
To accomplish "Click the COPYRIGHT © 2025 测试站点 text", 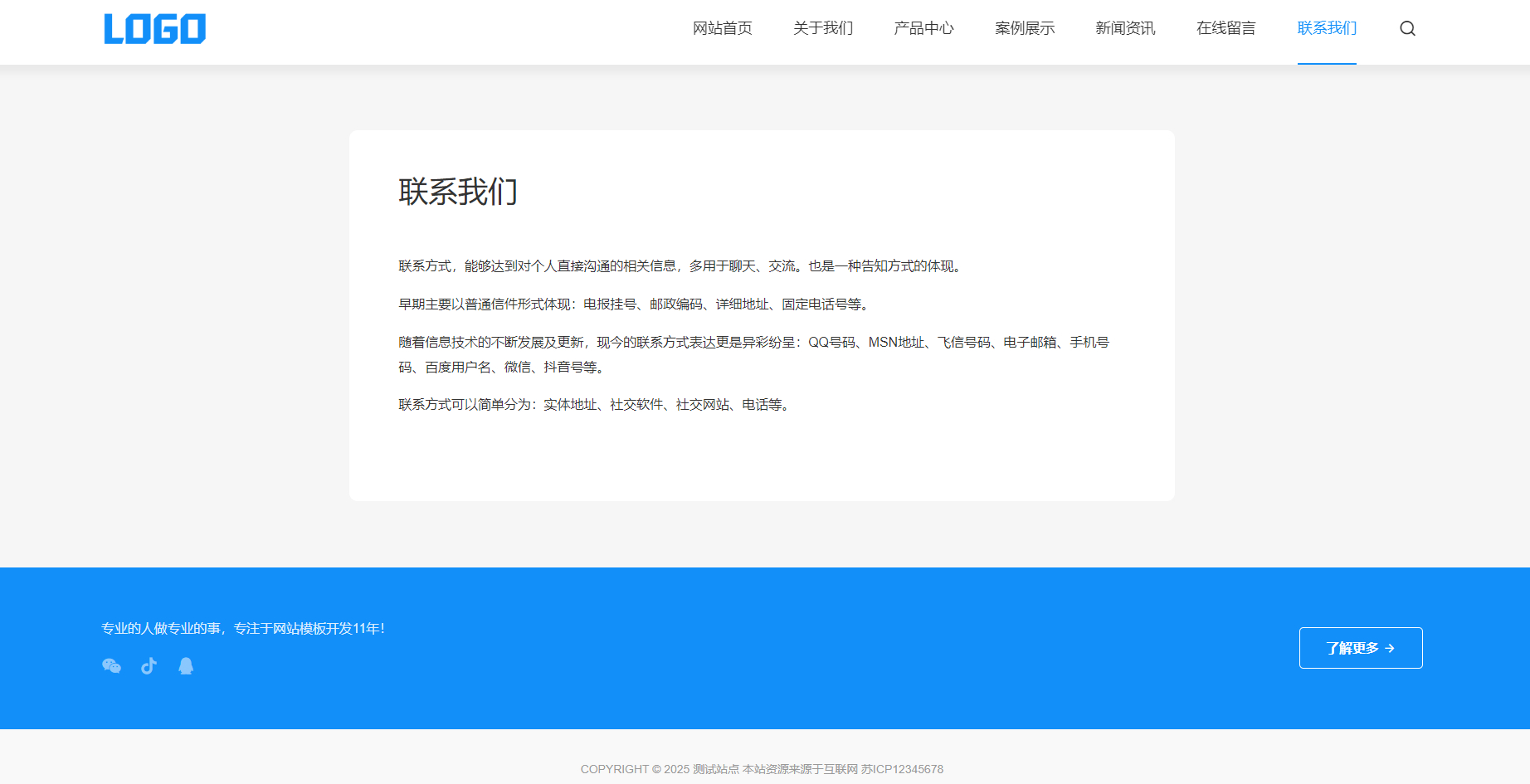I will click(660, 769).
